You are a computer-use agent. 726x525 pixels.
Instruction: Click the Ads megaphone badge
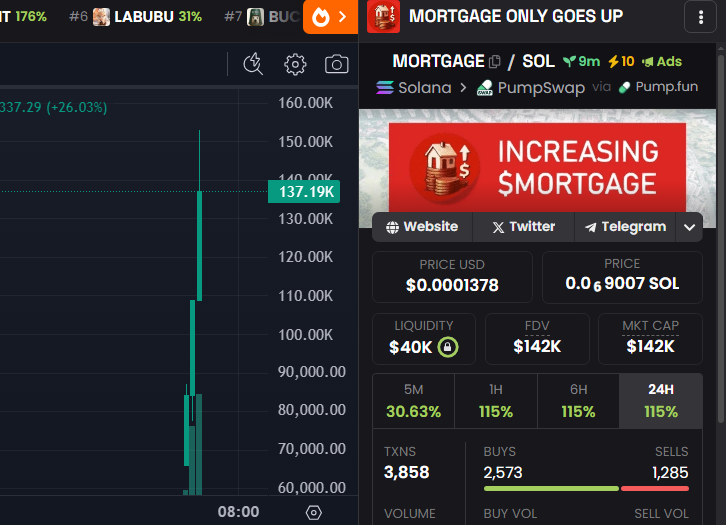pos(662,61)
